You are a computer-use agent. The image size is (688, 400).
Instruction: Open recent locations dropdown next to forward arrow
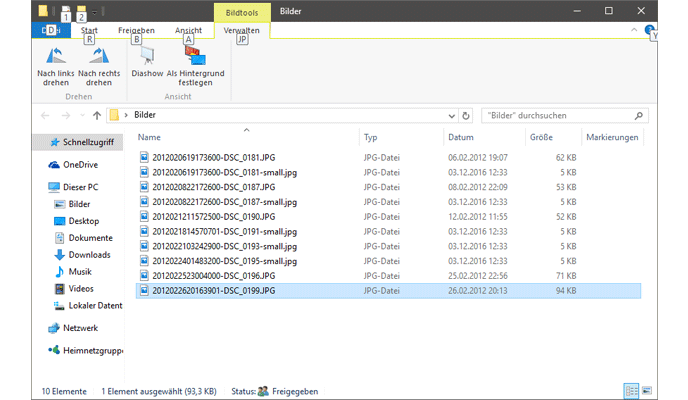tap(80, 115)
